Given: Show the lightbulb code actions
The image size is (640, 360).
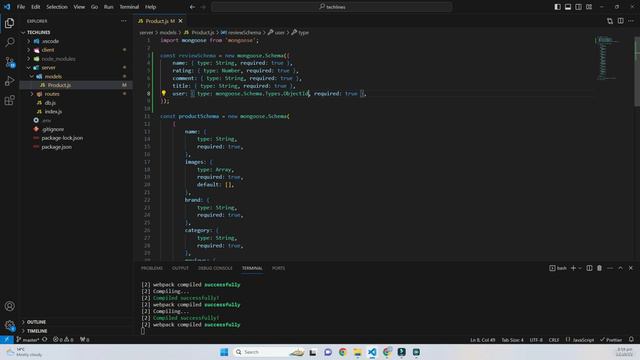Looking at the screenshot, I should [164, 93].
